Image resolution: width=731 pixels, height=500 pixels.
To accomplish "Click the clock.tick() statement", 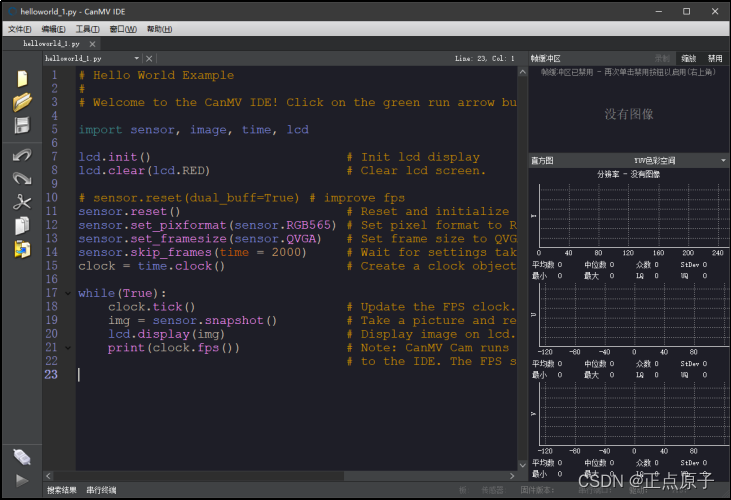I will click(x=152, y=307).
